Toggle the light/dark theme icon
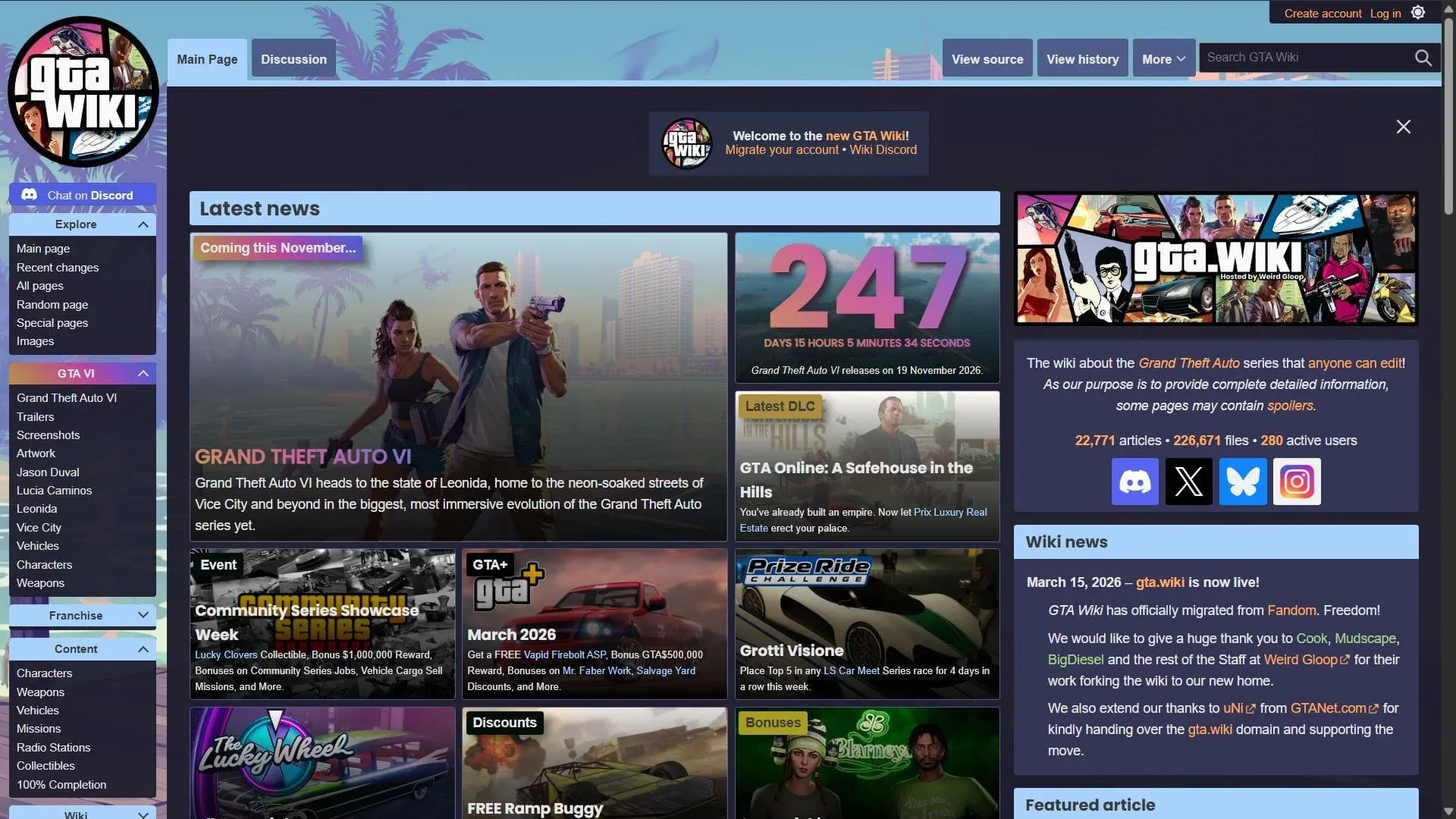Screen dimensions: 1456x819 coord(1418,12)
